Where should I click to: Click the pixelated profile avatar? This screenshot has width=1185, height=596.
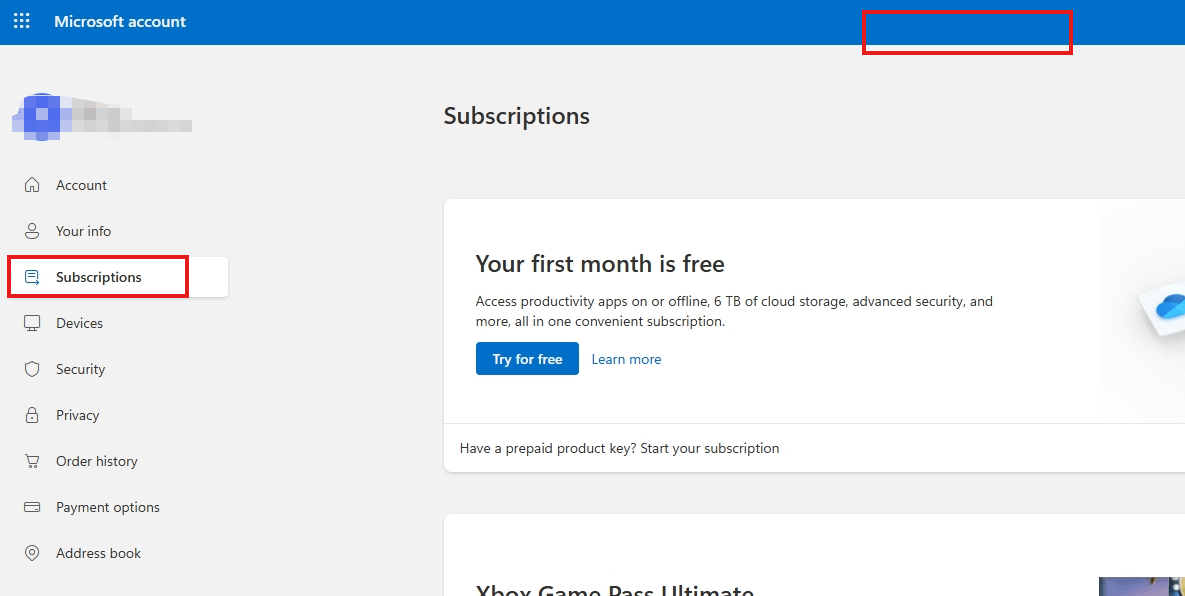pyautogui.click(x=42, y=117)
